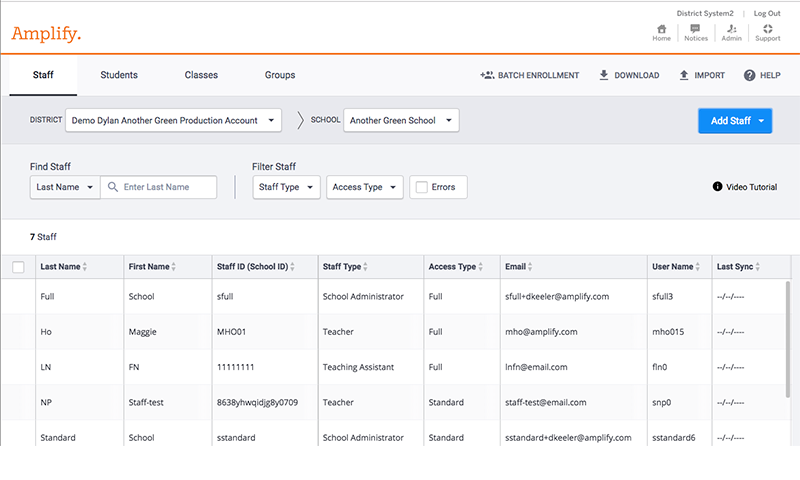Screen dimensions: 800x480
Task: Click the Log Out link
Action: click(767, 13)
